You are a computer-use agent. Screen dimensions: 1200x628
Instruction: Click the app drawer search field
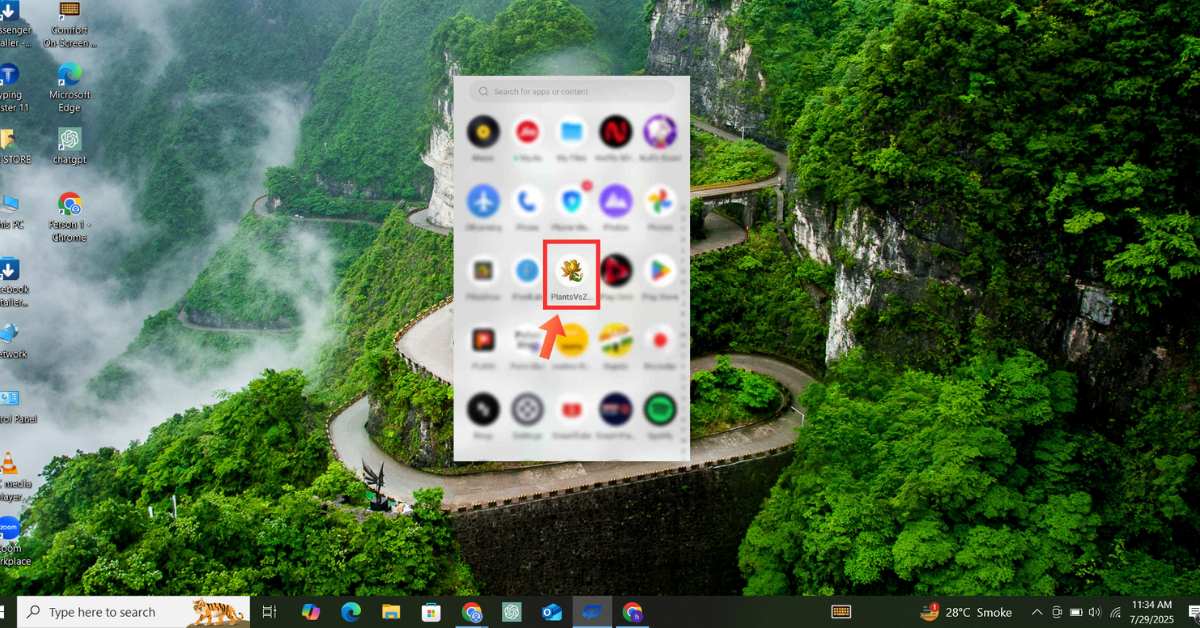572,91
